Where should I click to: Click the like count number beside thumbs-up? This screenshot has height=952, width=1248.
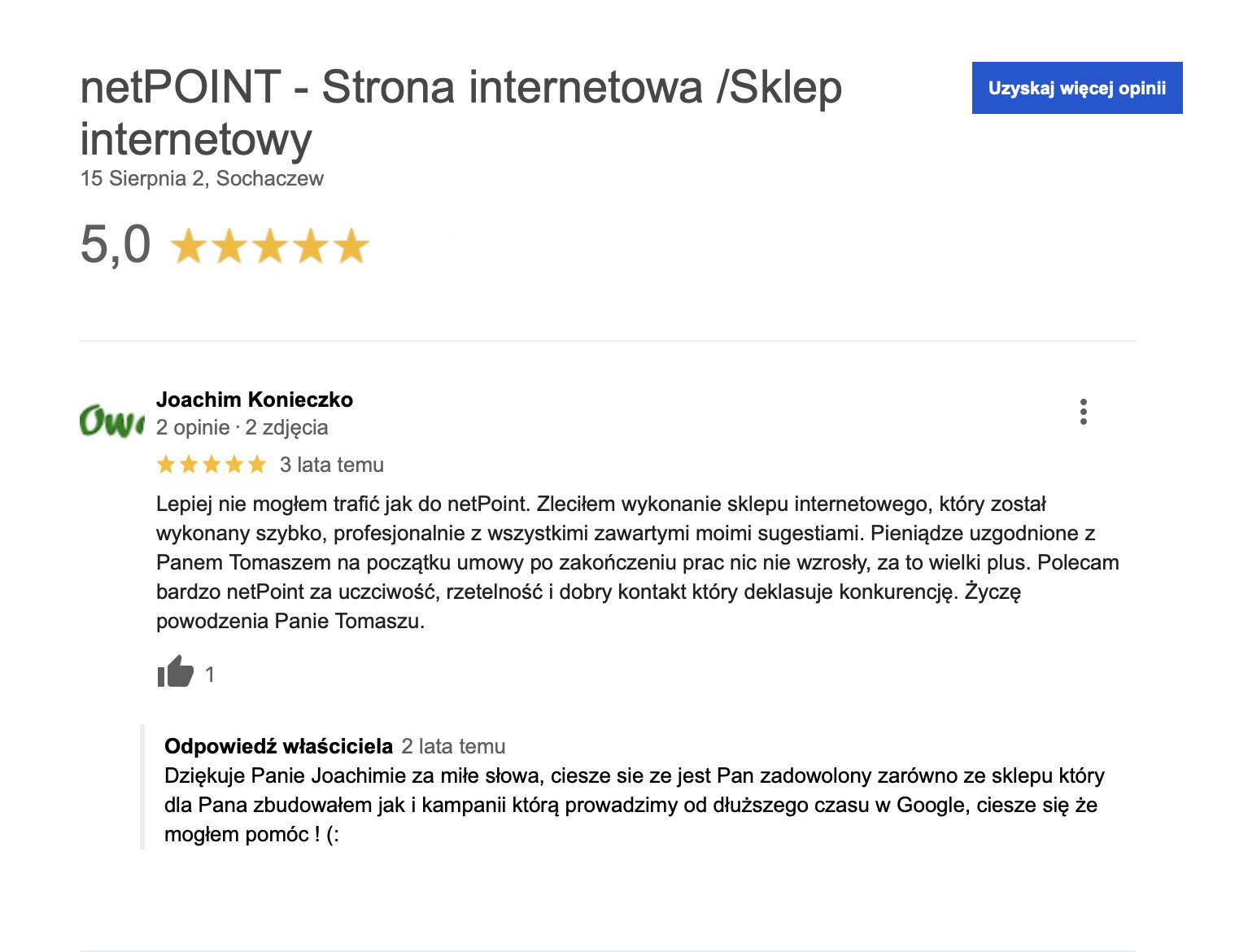point(210,675)
